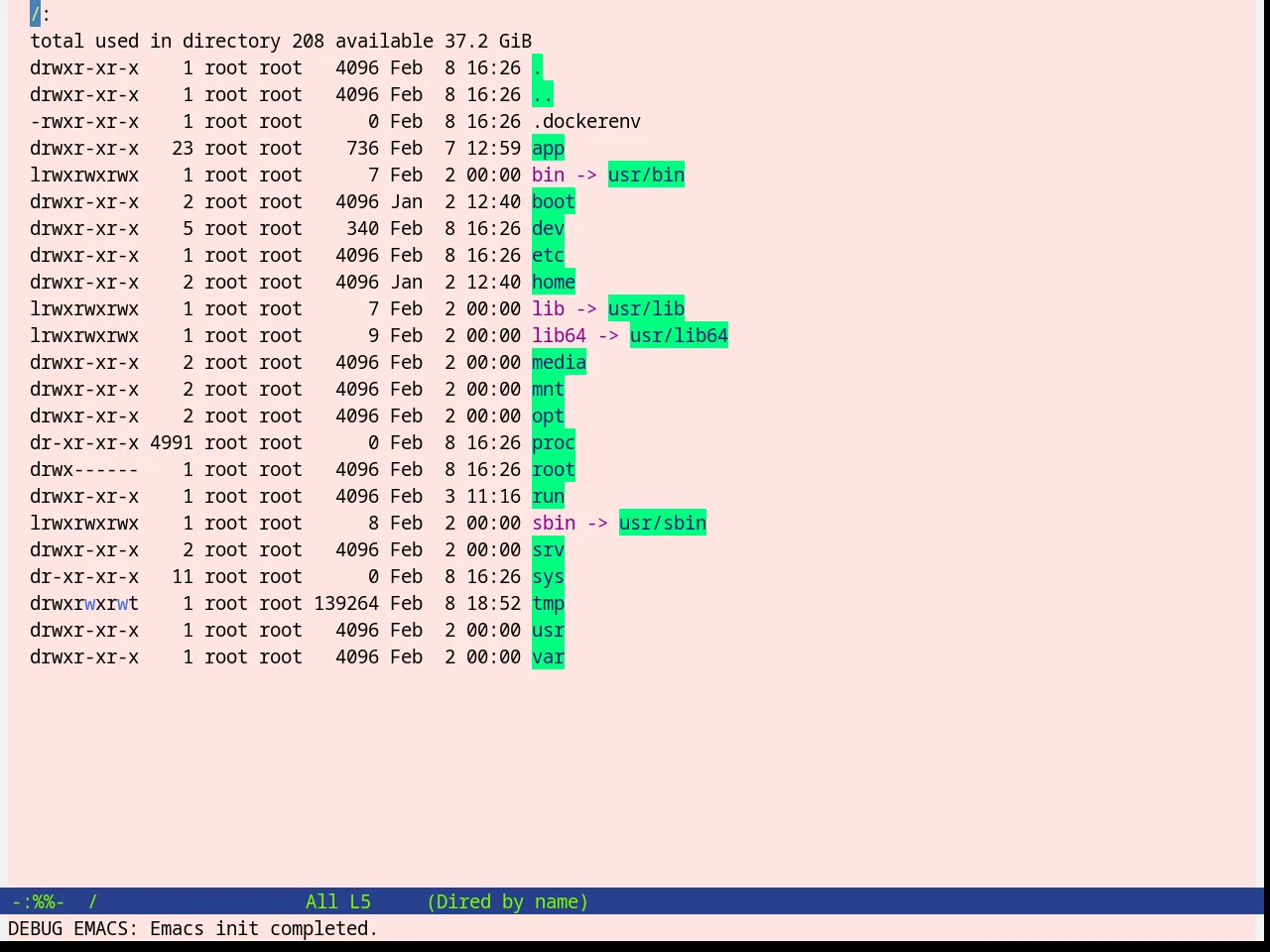Click the '18:52' time of tmp

(493, 604)
